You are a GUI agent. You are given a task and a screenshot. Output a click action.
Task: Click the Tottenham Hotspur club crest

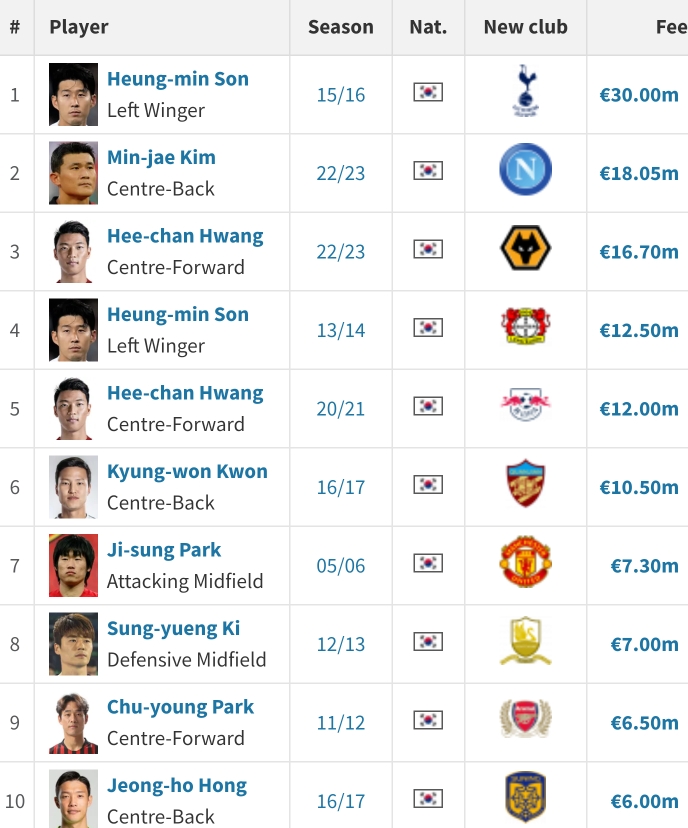coord(525,91)
